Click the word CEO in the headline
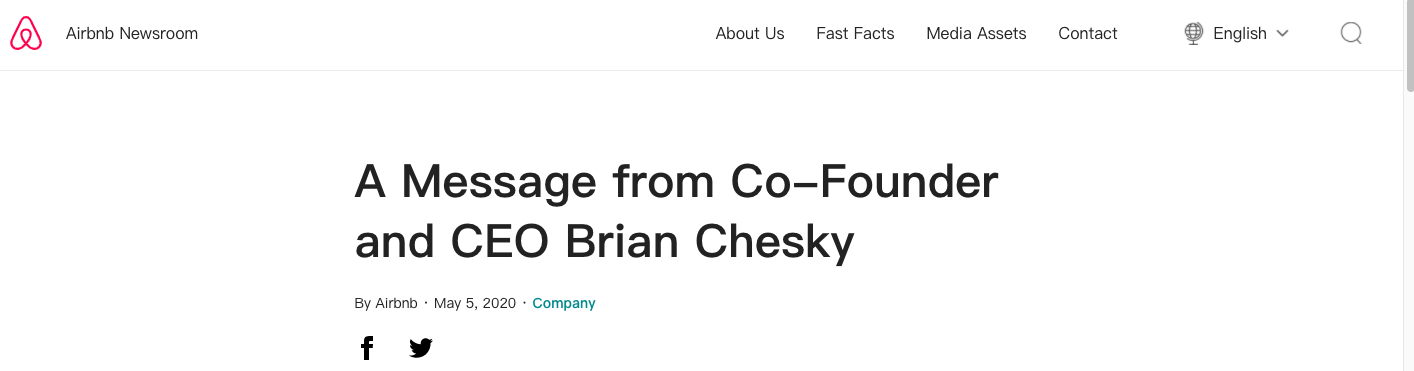 click(x=502, y=242)
